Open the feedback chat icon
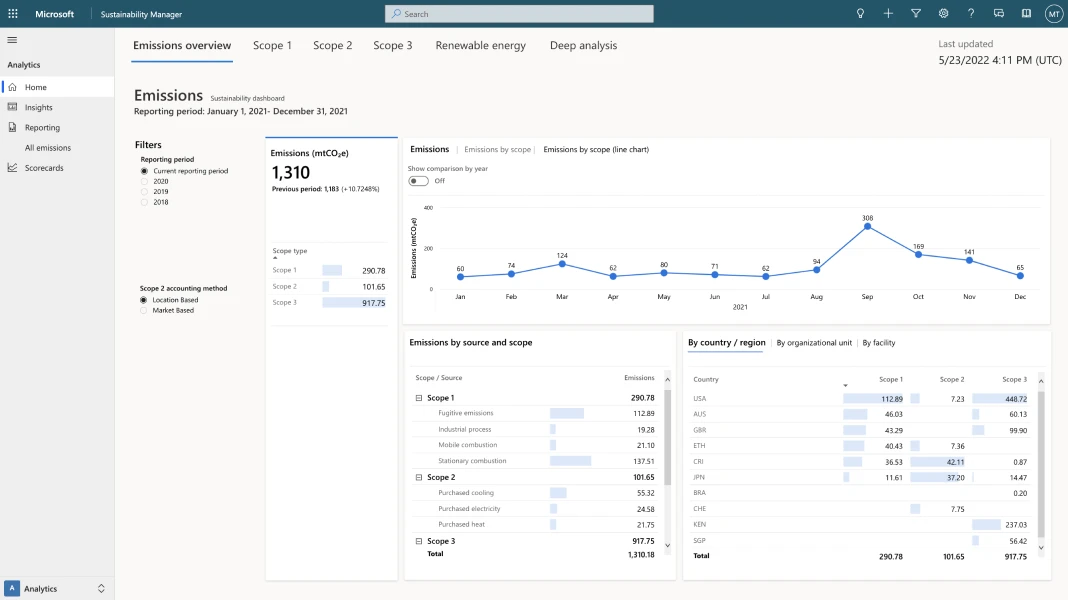The width and height of the screenshot is (1068, 600). coord(997,13)
